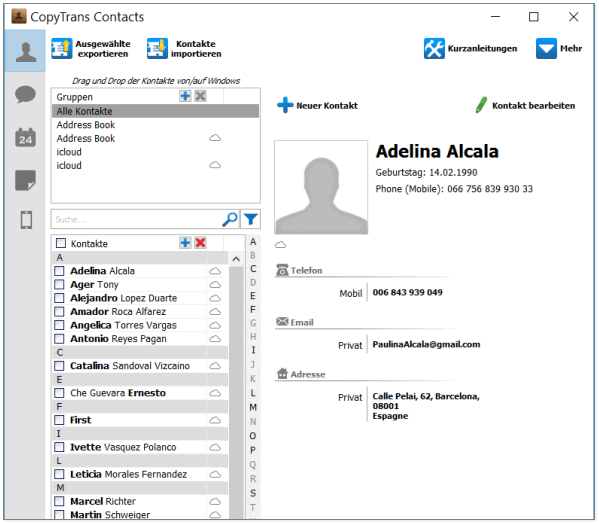Click email PaulinaAlcala@gmail.com
The height and width of the screenshot is (524, 599).
426,344
